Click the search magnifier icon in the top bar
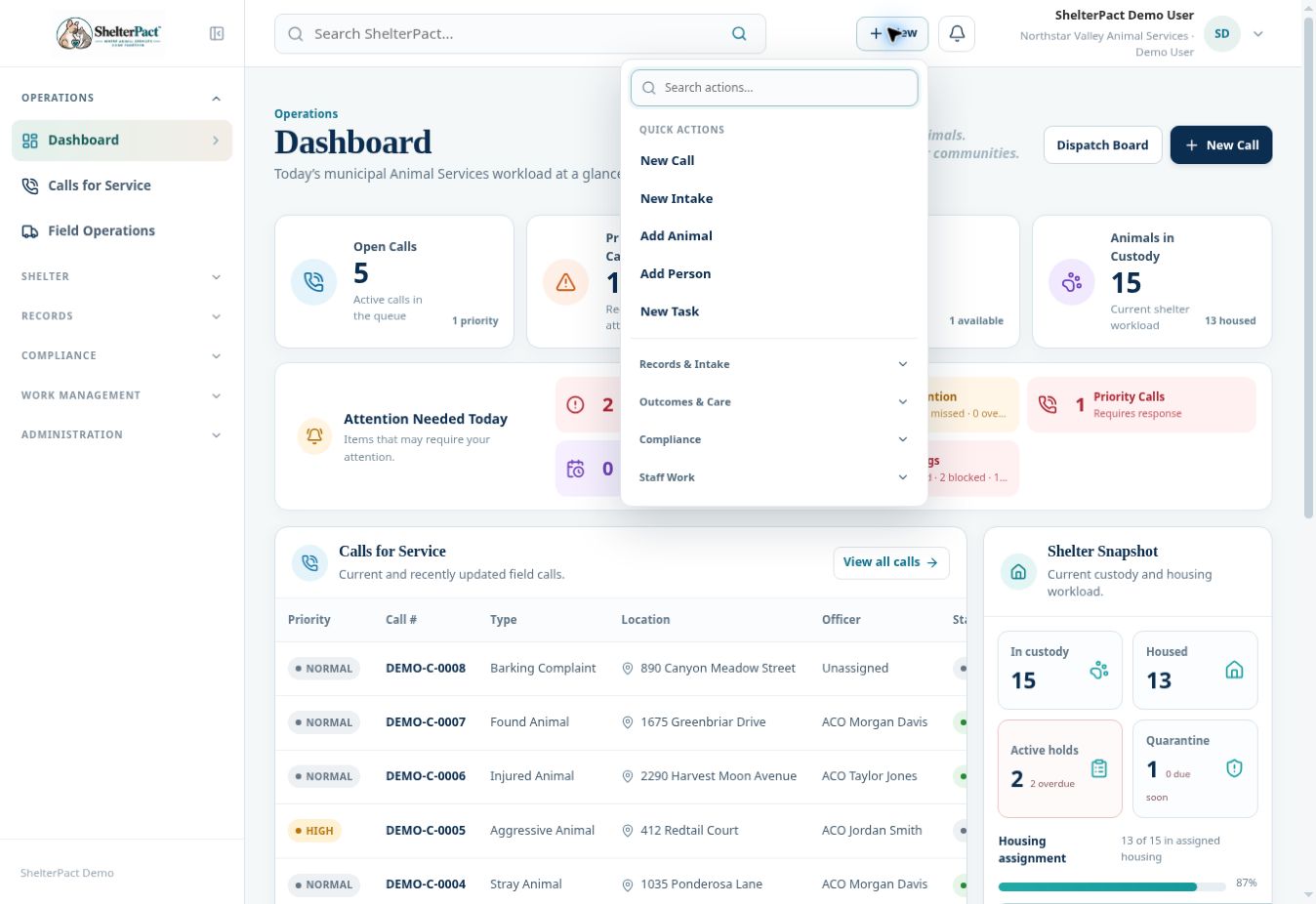This screenshot has width=1316, height=904. pyautogui.click(x=739, y=34)
